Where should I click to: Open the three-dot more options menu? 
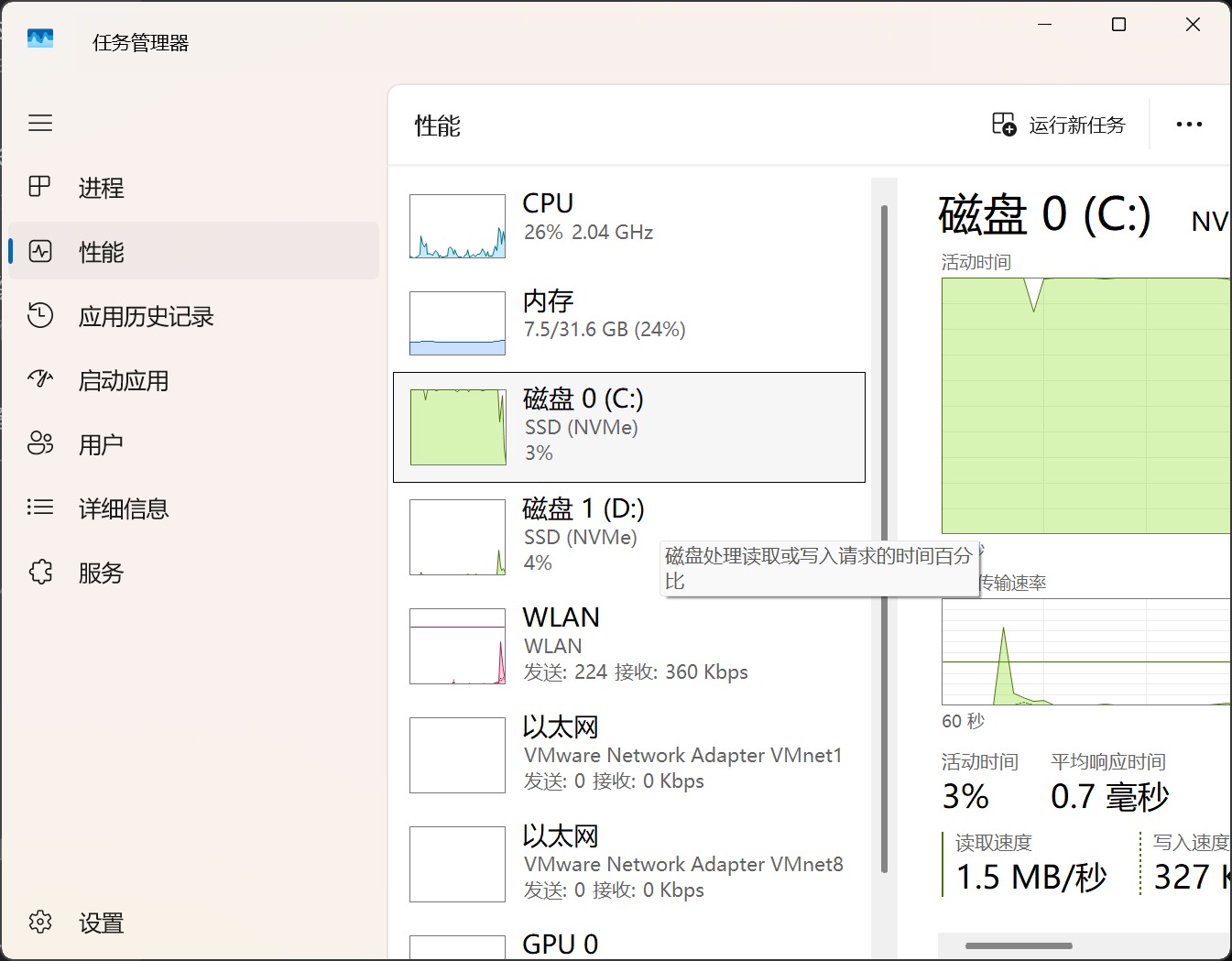pyautogui.click(x=1189, y=125)
